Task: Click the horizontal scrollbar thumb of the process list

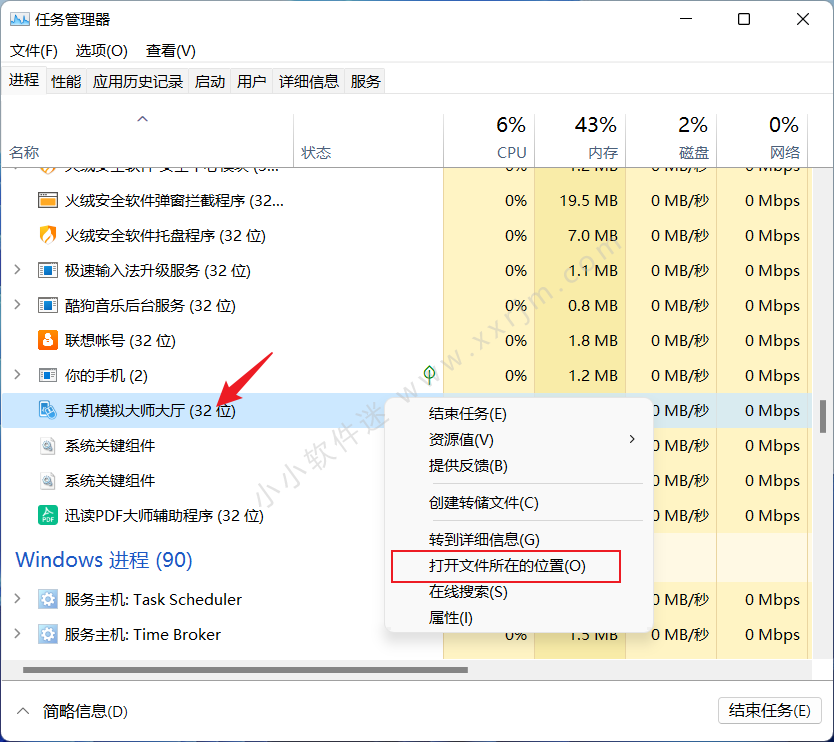Action: coord(245,670)
